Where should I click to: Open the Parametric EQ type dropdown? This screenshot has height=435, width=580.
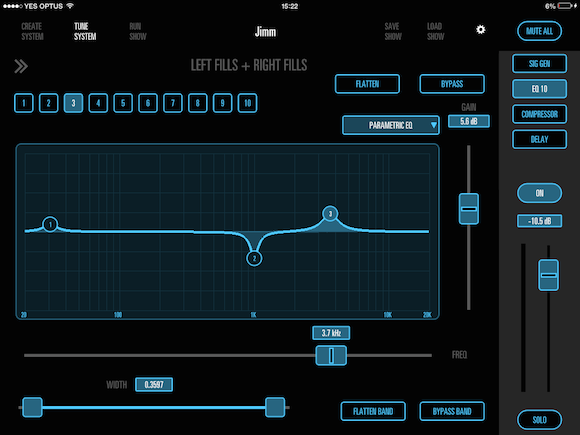[x=391, y=125]
